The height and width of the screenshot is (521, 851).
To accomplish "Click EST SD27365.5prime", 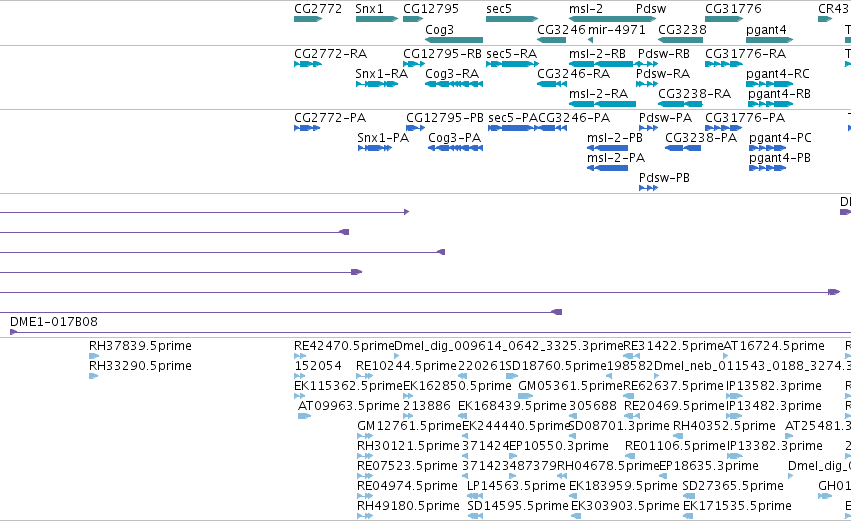I will click(689, 496).
